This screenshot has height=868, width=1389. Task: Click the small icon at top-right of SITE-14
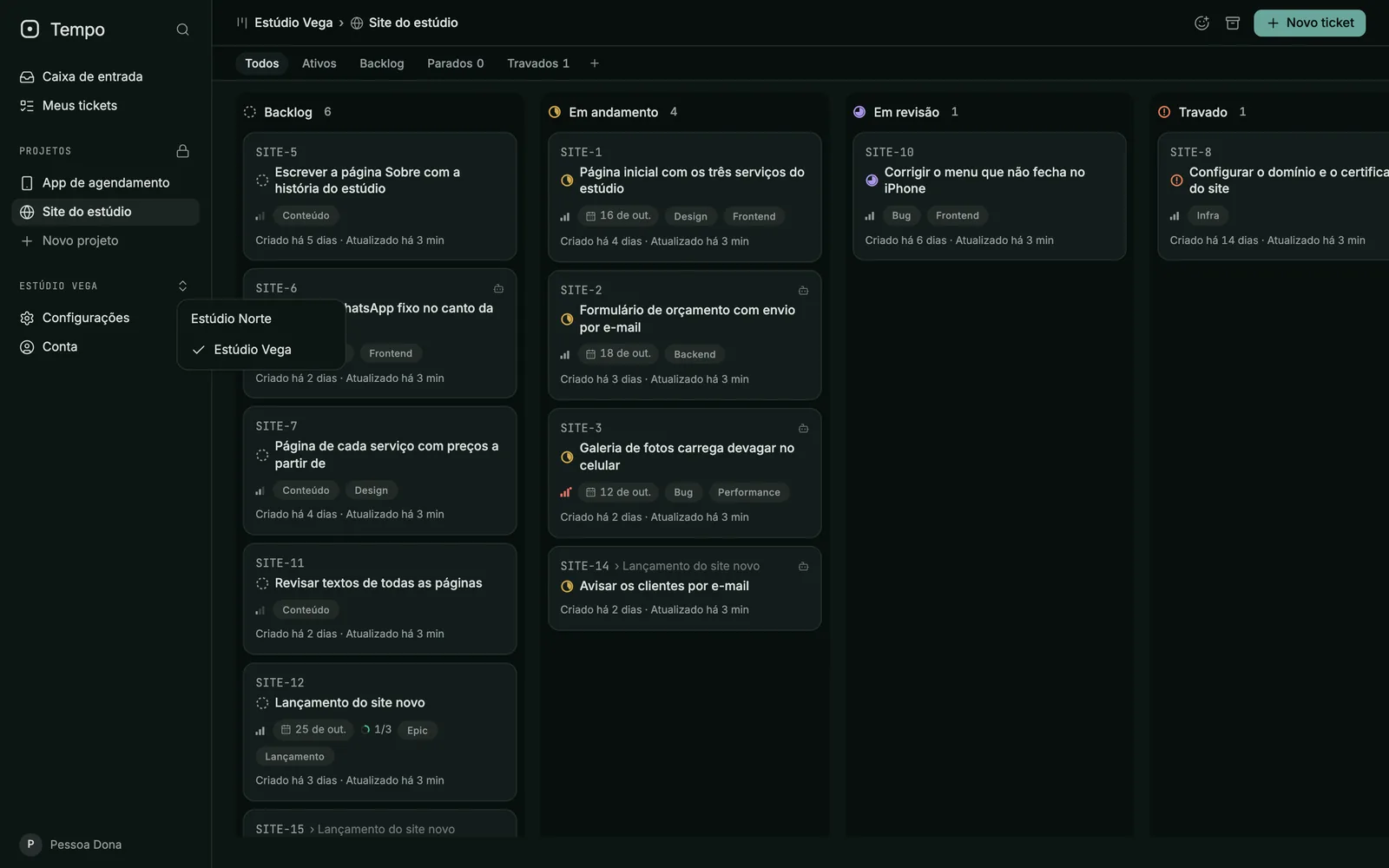[x=803, y=566]
